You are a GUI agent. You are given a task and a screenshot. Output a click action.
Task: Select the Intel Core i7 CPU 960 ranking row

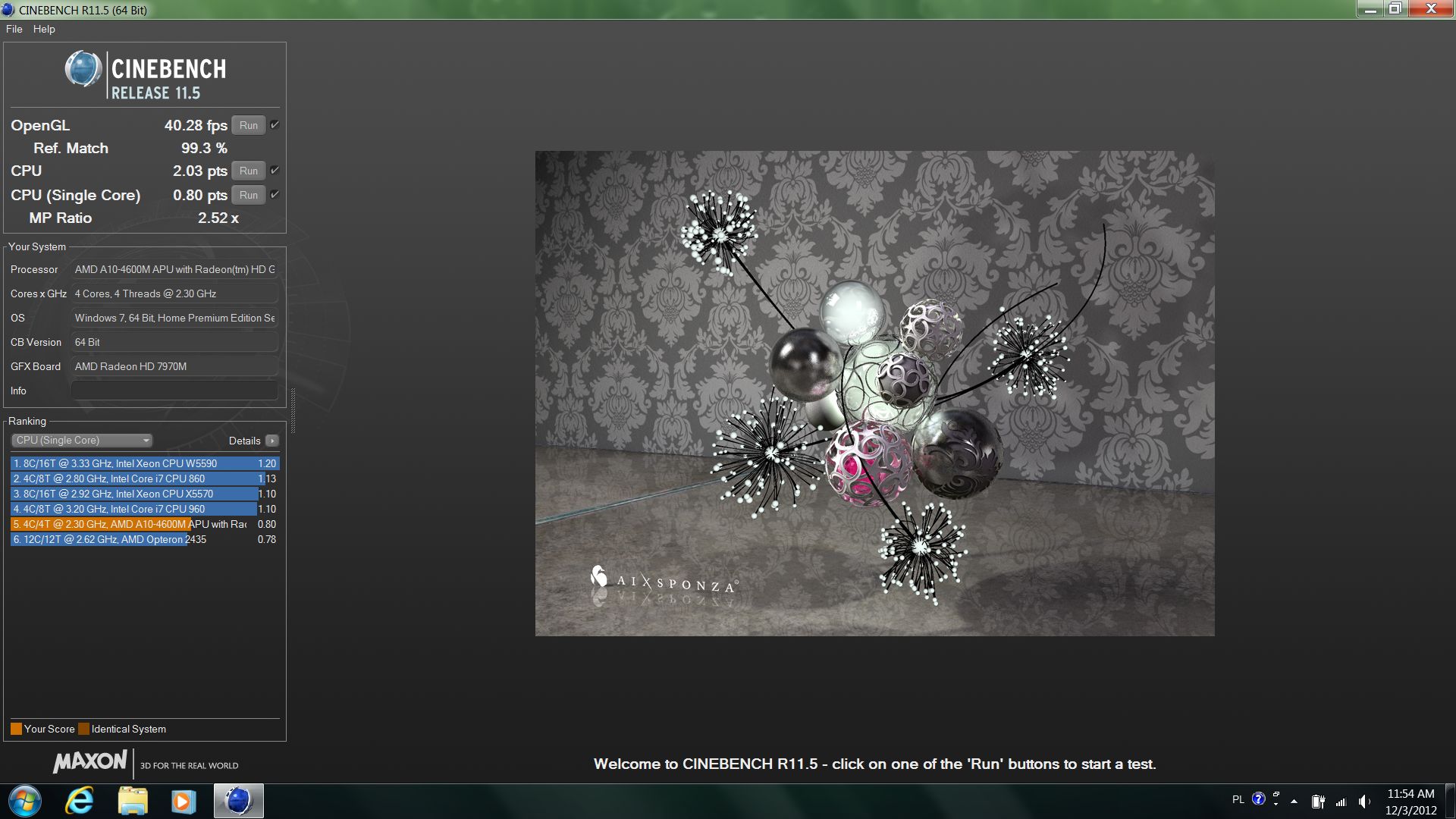145,509
